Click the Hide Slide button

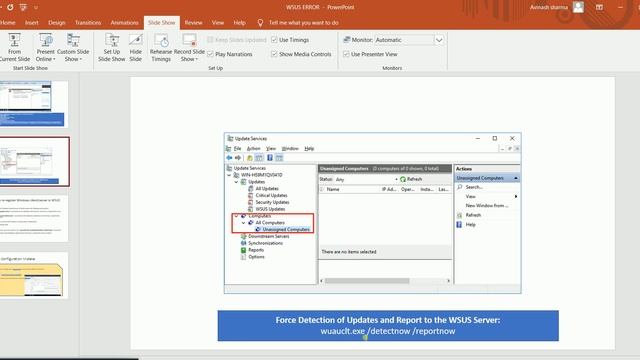click(136, 48)
